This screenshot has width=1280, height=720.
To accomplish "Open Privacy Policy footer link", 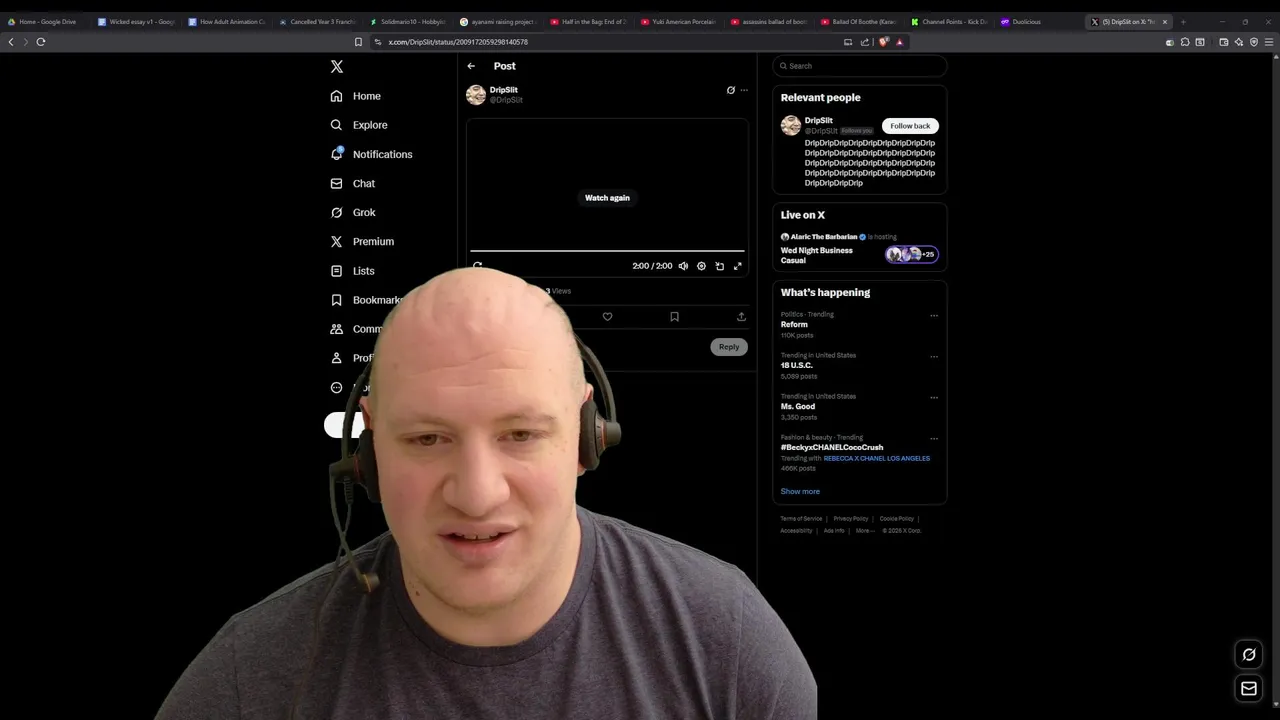I will point(851,519).
